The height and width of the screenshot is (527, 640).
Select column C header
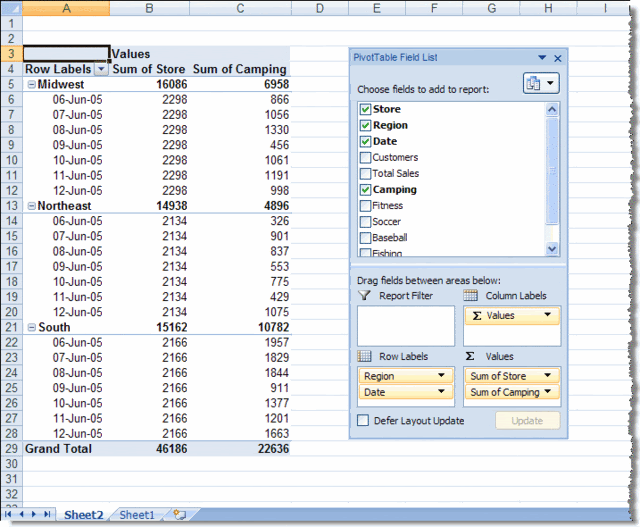click(240, 8)
